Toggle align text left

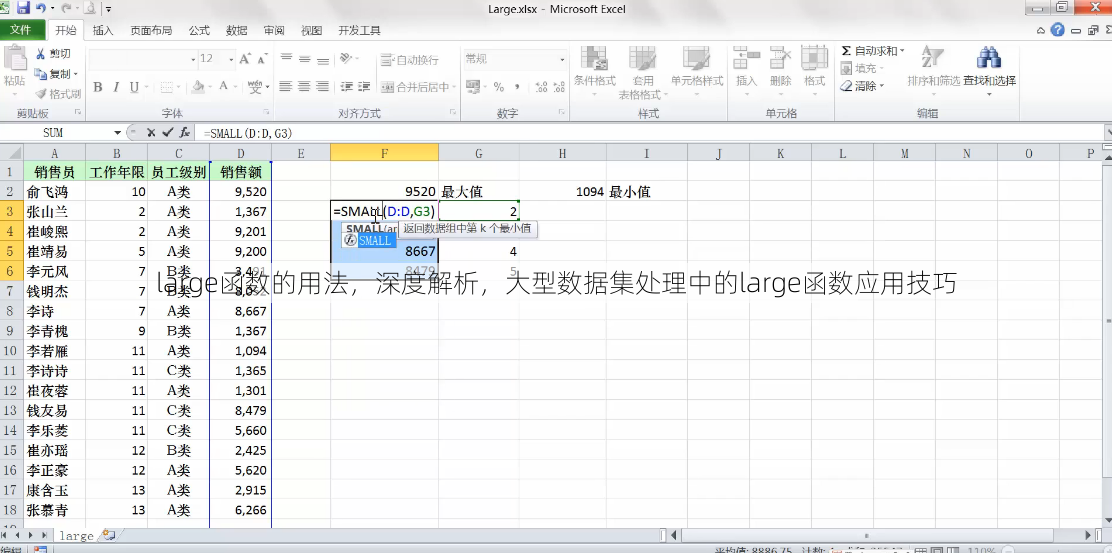click(x=286, y=87)
